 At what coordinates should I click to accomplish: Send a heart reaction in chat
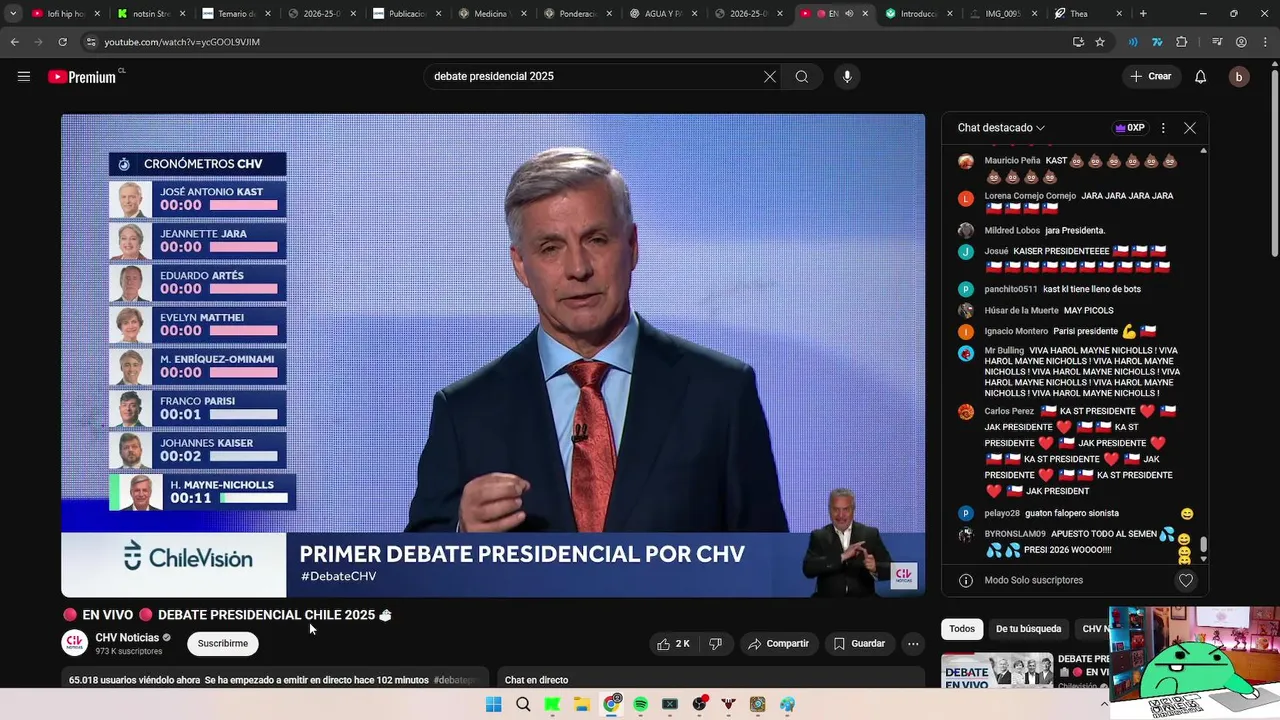coord(1186,580)
